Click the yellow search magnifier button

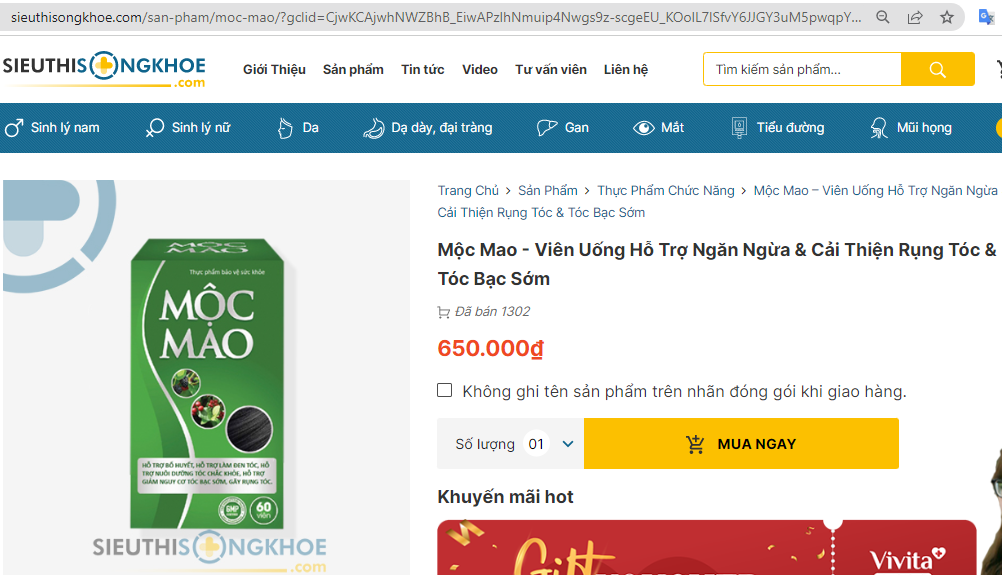point(937,69)
